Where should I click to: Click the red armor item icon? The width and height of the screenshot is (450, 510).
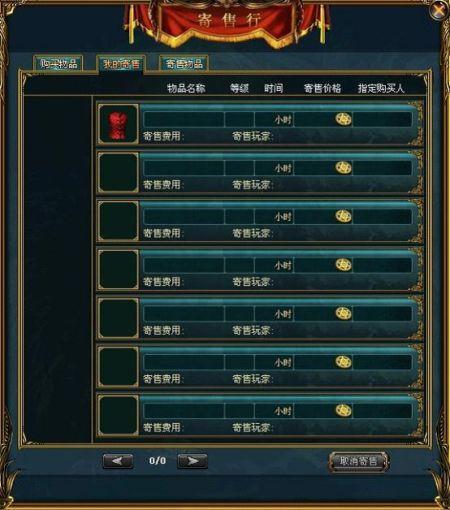118,125
